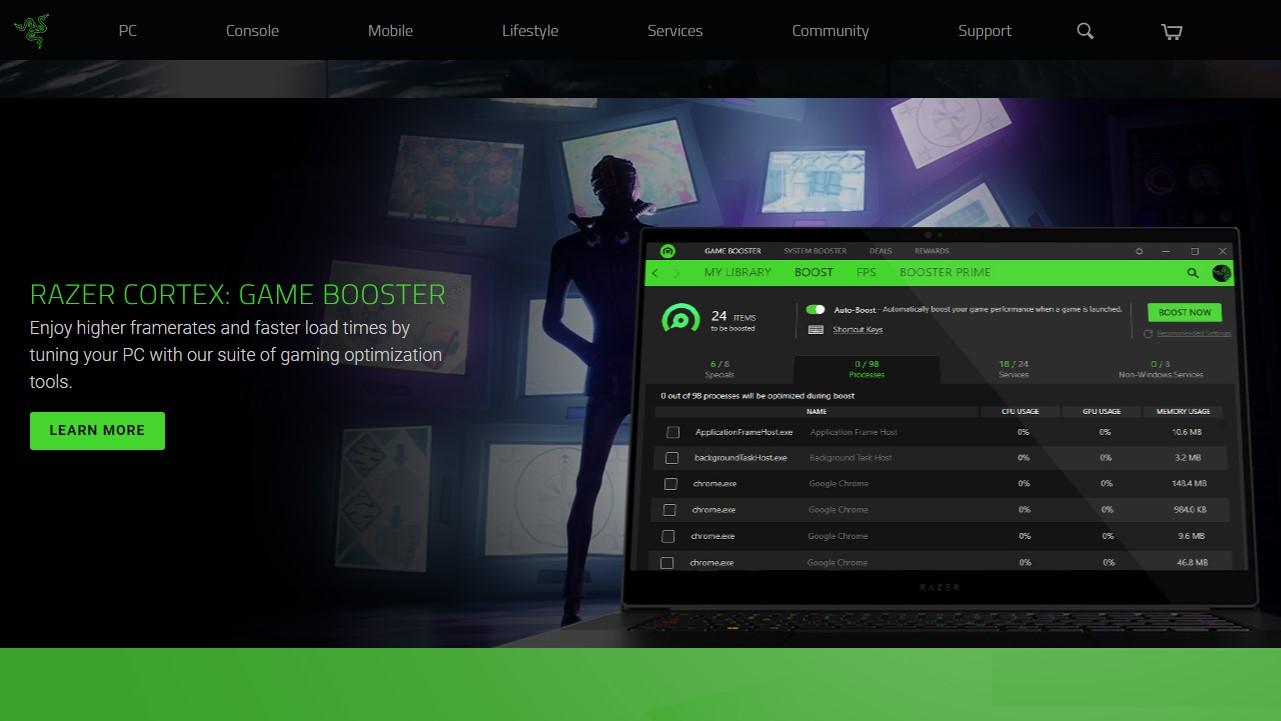
Task: Expand the Lifestyle navigation menu
Action: 530,31
